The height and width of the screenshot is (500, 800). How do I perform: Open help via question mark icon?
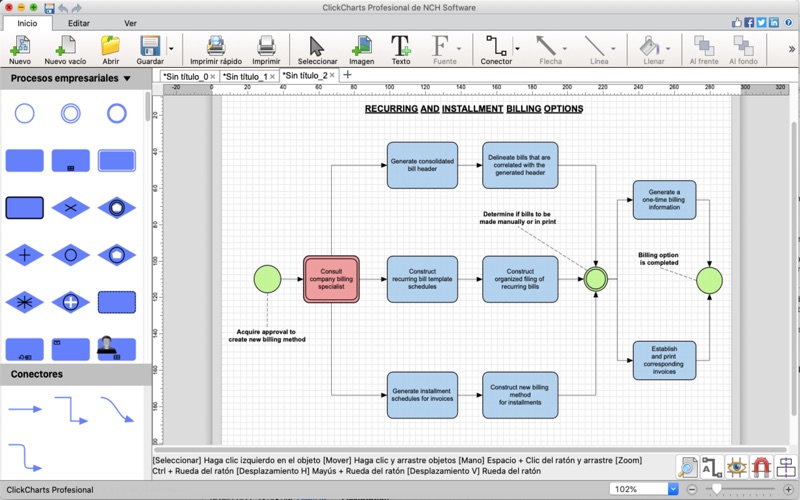tap(789, 22)
